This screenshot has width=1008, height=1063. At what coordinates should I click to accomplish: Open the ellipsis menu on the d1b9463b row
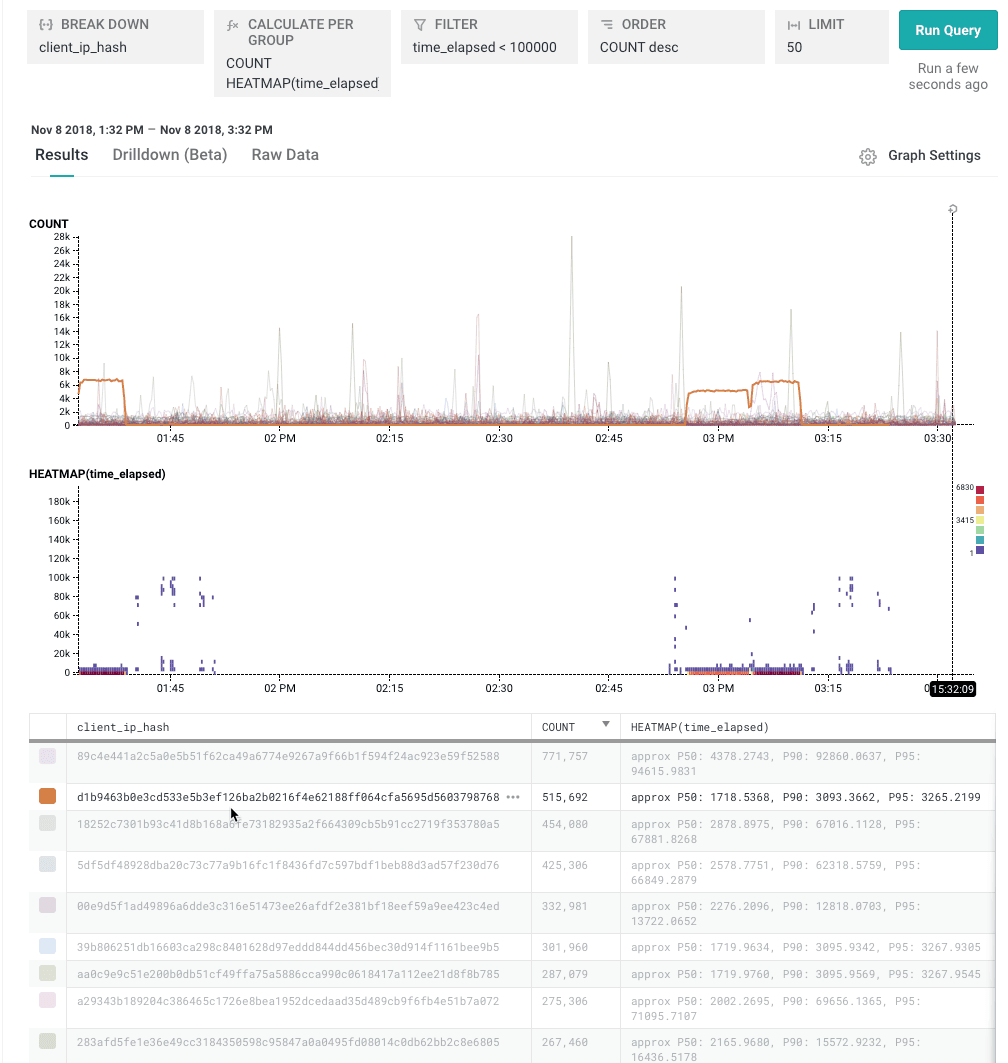point(514,797)
